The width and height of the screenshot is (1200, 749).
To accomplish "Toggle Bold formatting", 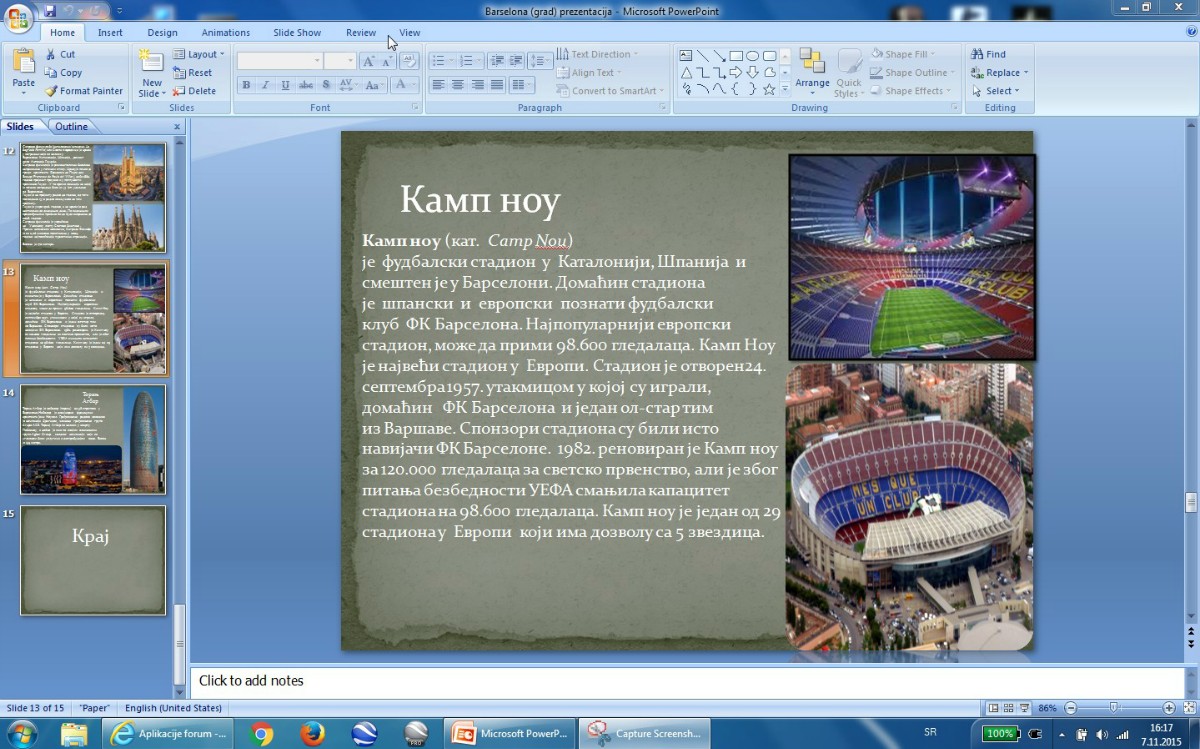I will (246, 86).
